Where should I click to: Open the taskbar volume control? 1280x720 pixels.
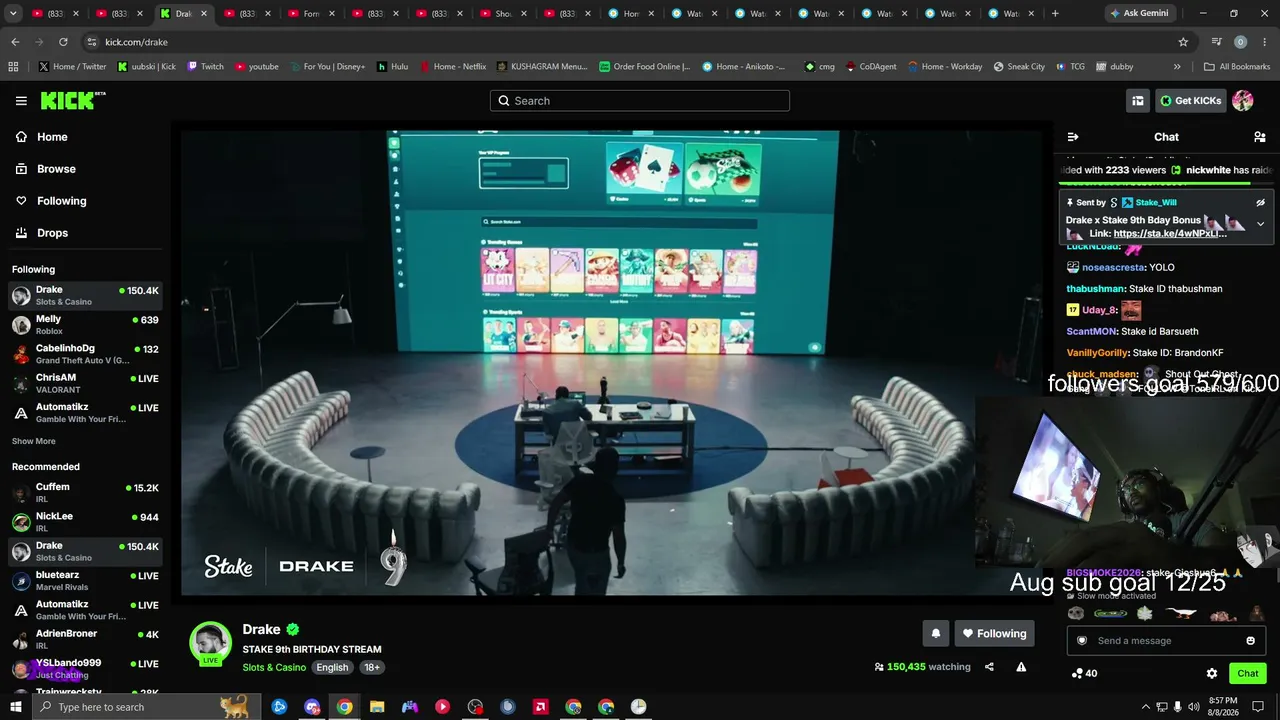(x=1194, y=707)
